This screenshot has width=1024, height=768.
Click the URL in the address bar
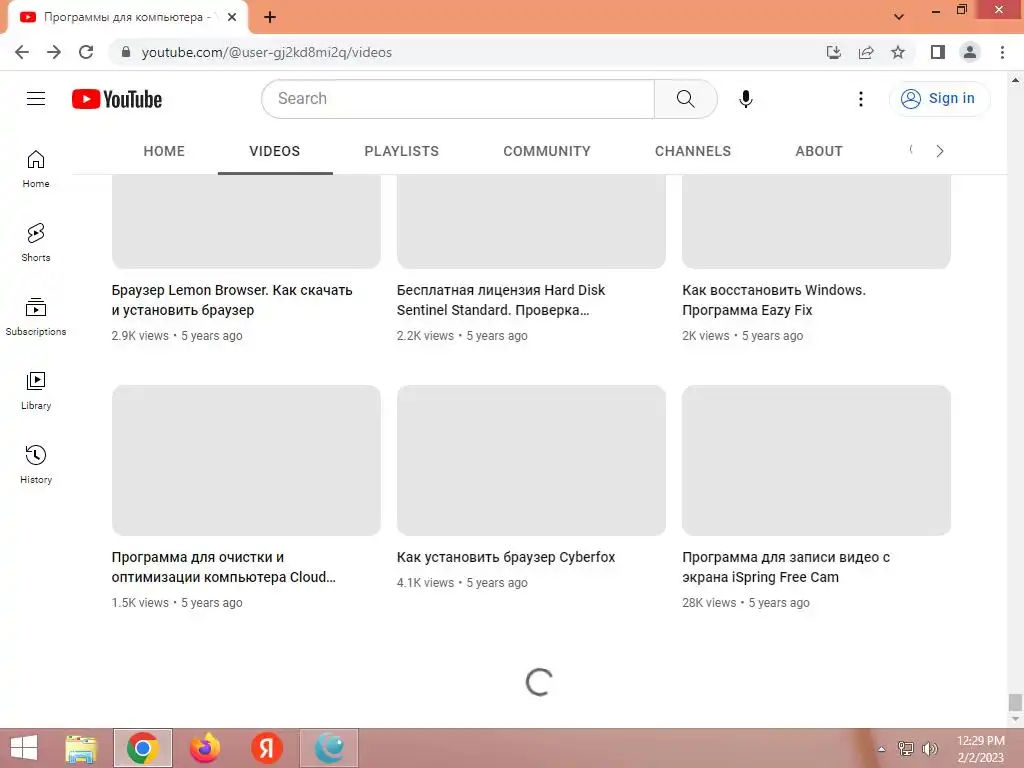pyautogui.click(x=266, y=52)
